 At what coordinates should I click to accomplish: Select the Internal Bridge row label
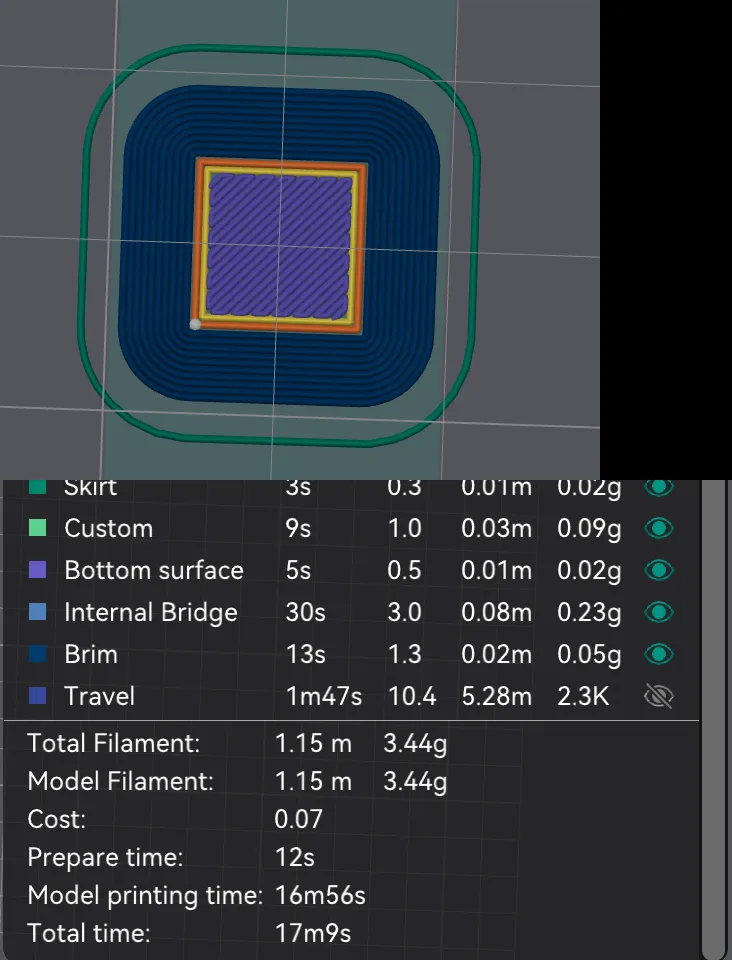pos(151,613)
